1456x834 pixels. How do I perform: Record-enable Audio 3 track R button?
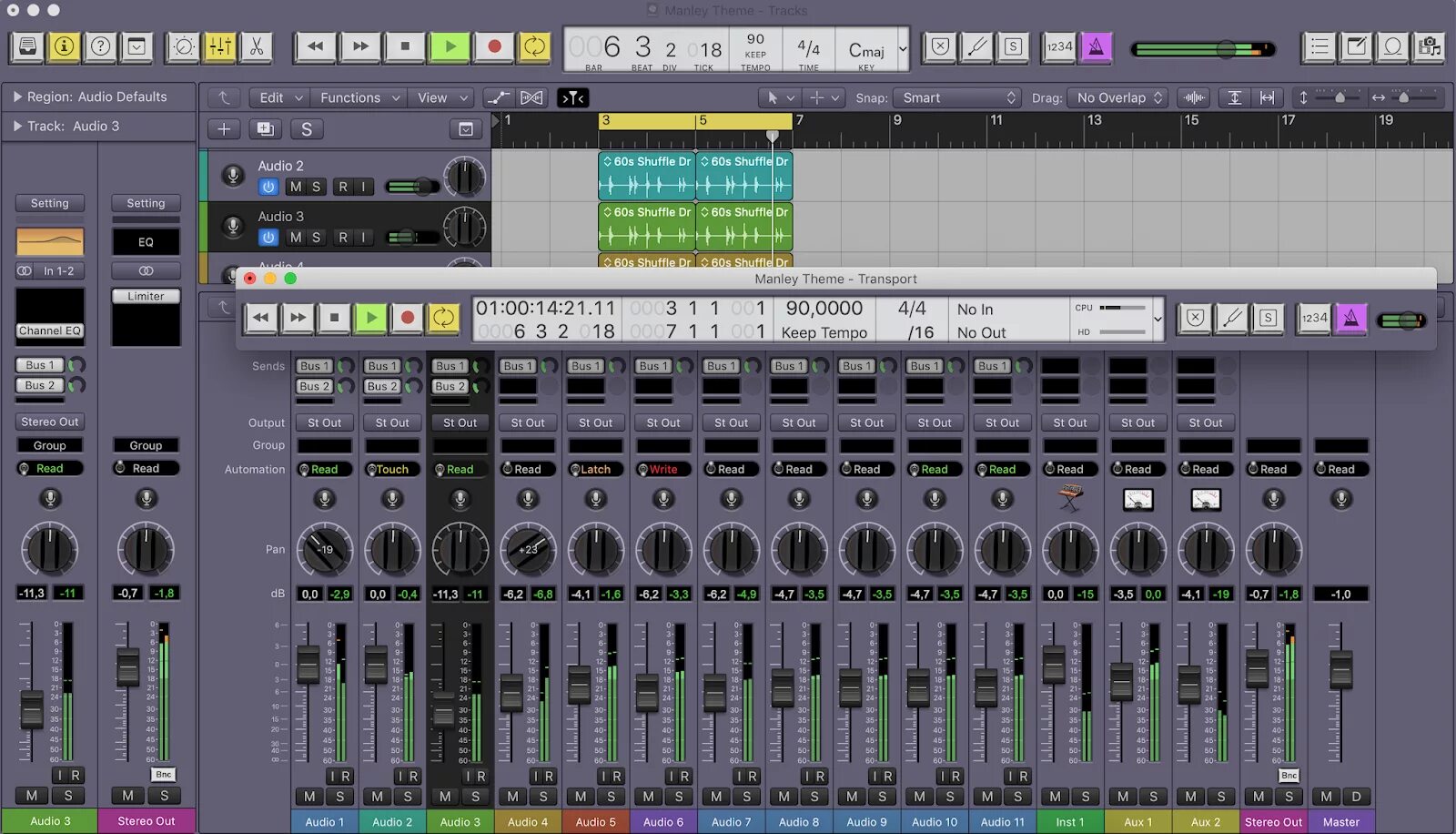(x=343, y=237)
